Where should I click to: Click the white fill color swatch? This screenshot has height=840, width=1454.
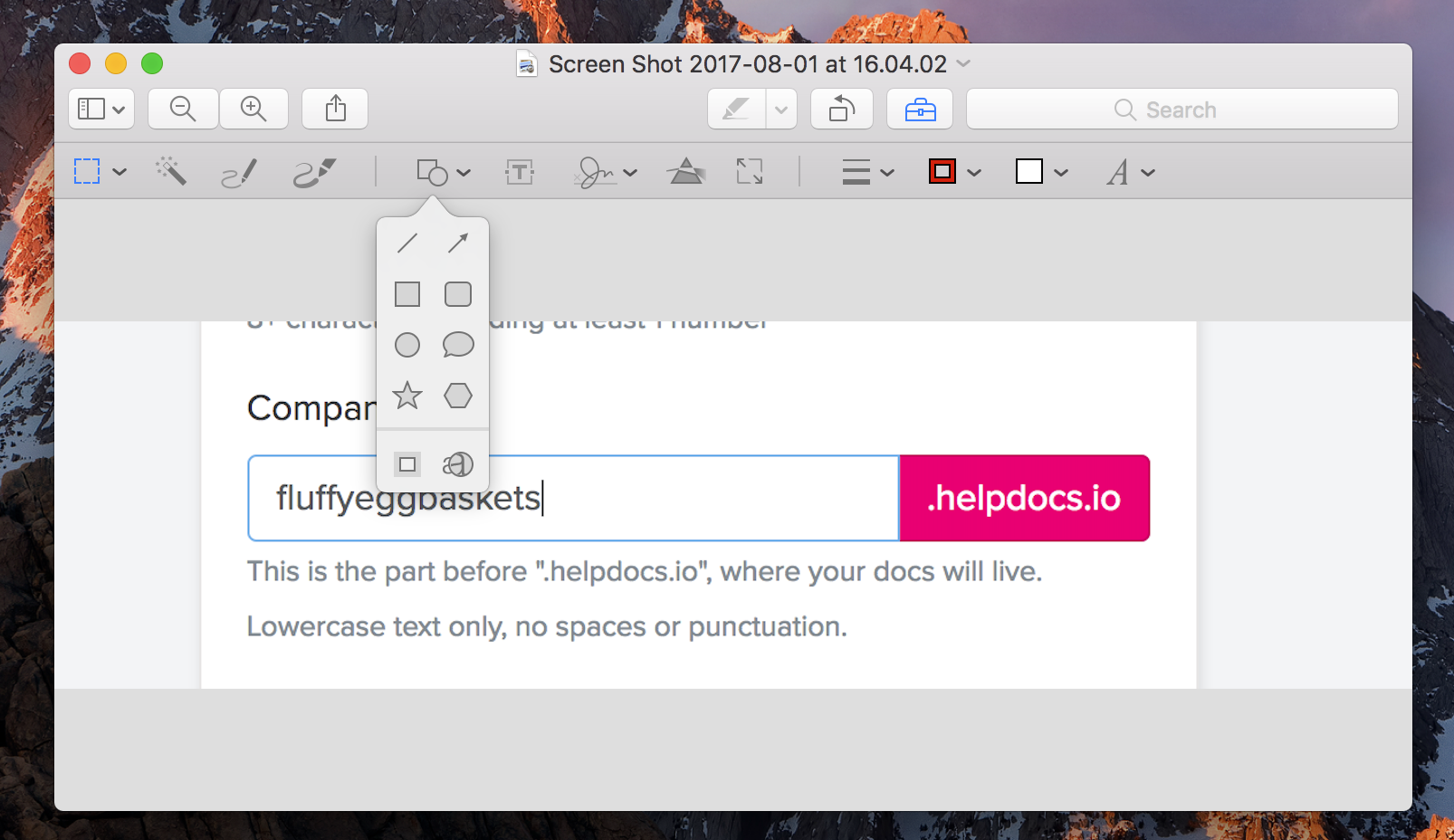coord(1031,171)
